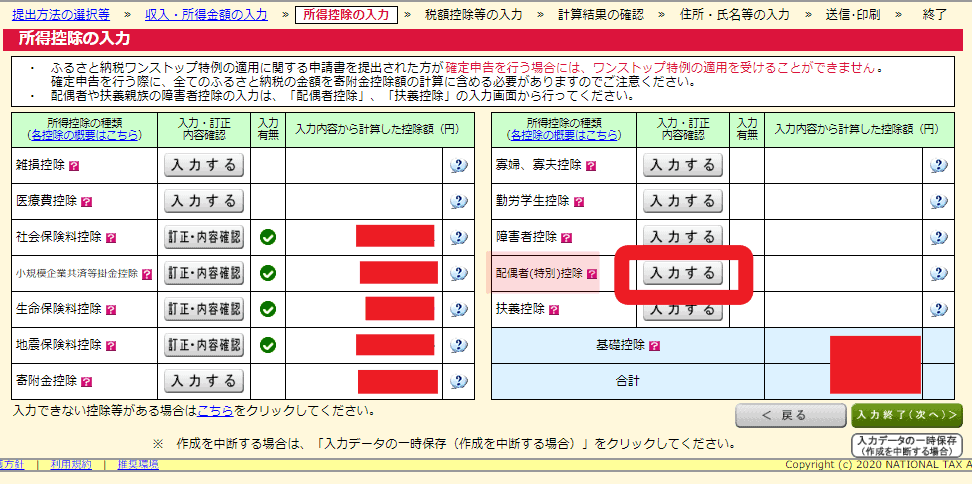Go back with the 戻る button

[x=790, y=415]
